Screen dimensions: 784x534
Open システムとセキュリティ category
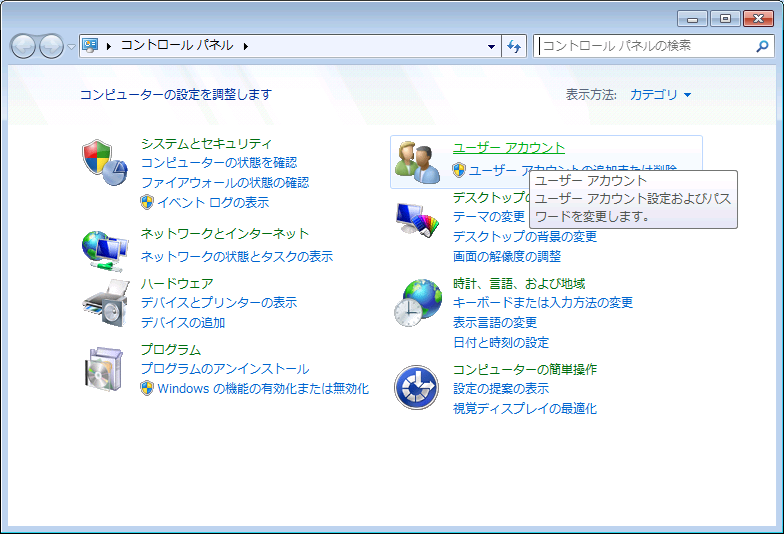(206, 144)
